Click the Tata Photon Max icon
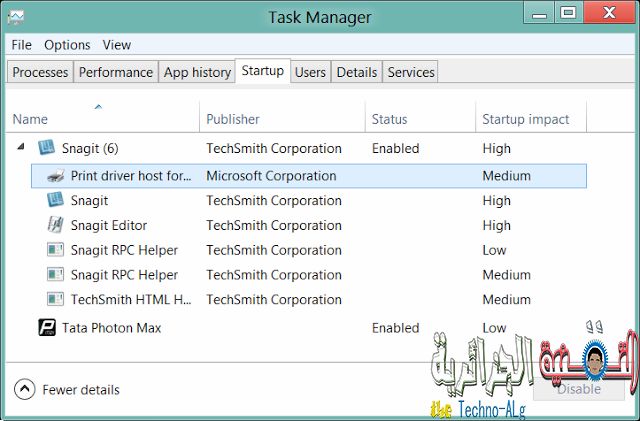Screen dimensions: 640x421 tap(47, 327)
